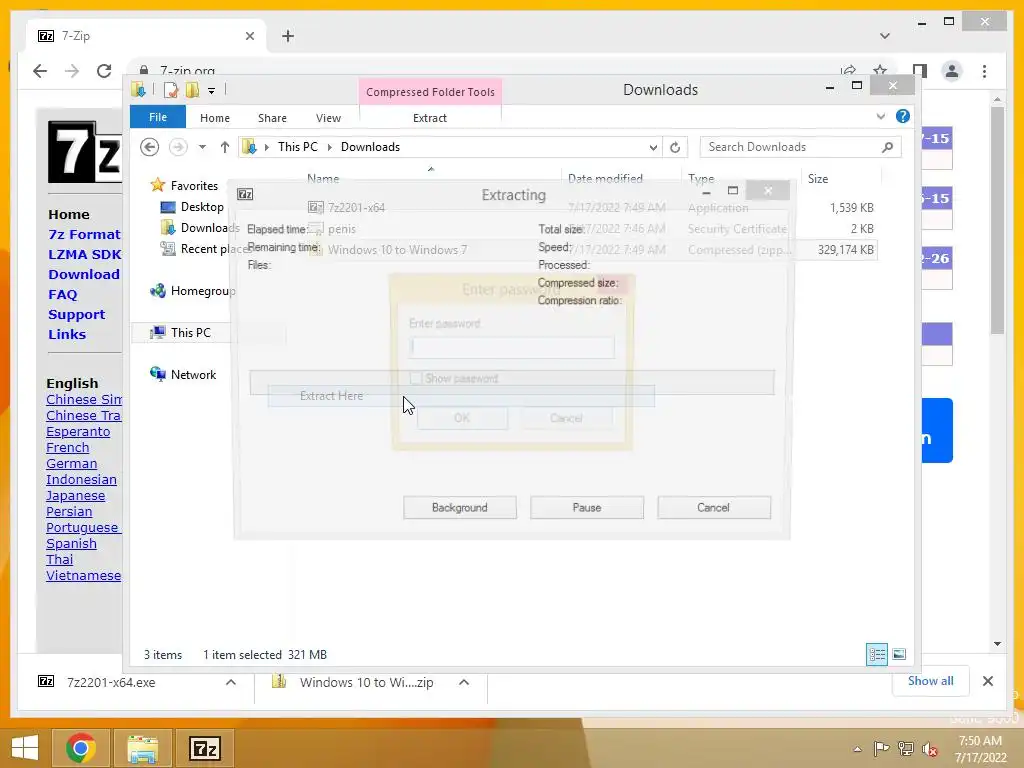Go back in Chrome browser
Viewport: 1024px width, 768px height.
40,71
